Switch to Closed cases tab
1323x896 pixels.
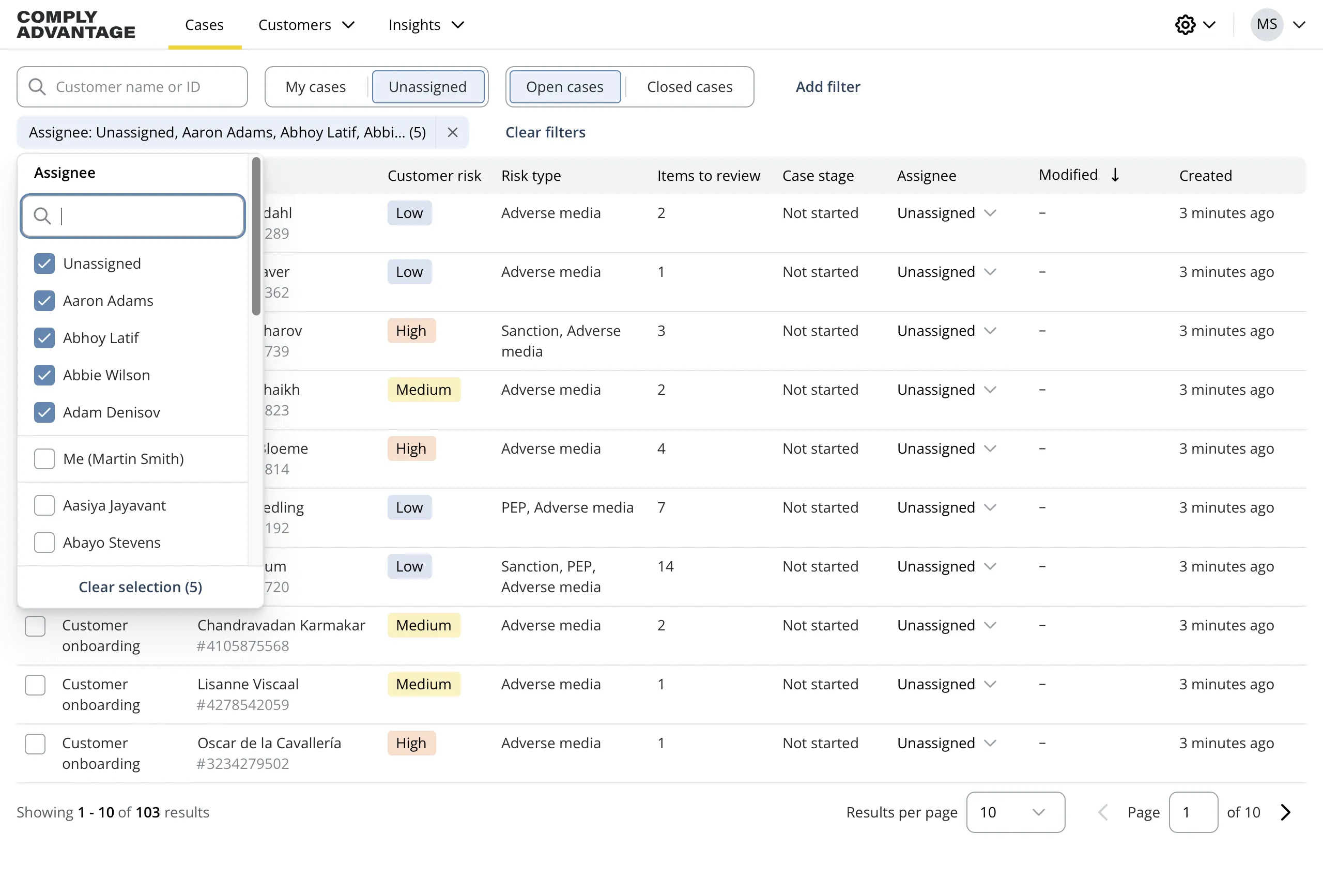[689, 86]
